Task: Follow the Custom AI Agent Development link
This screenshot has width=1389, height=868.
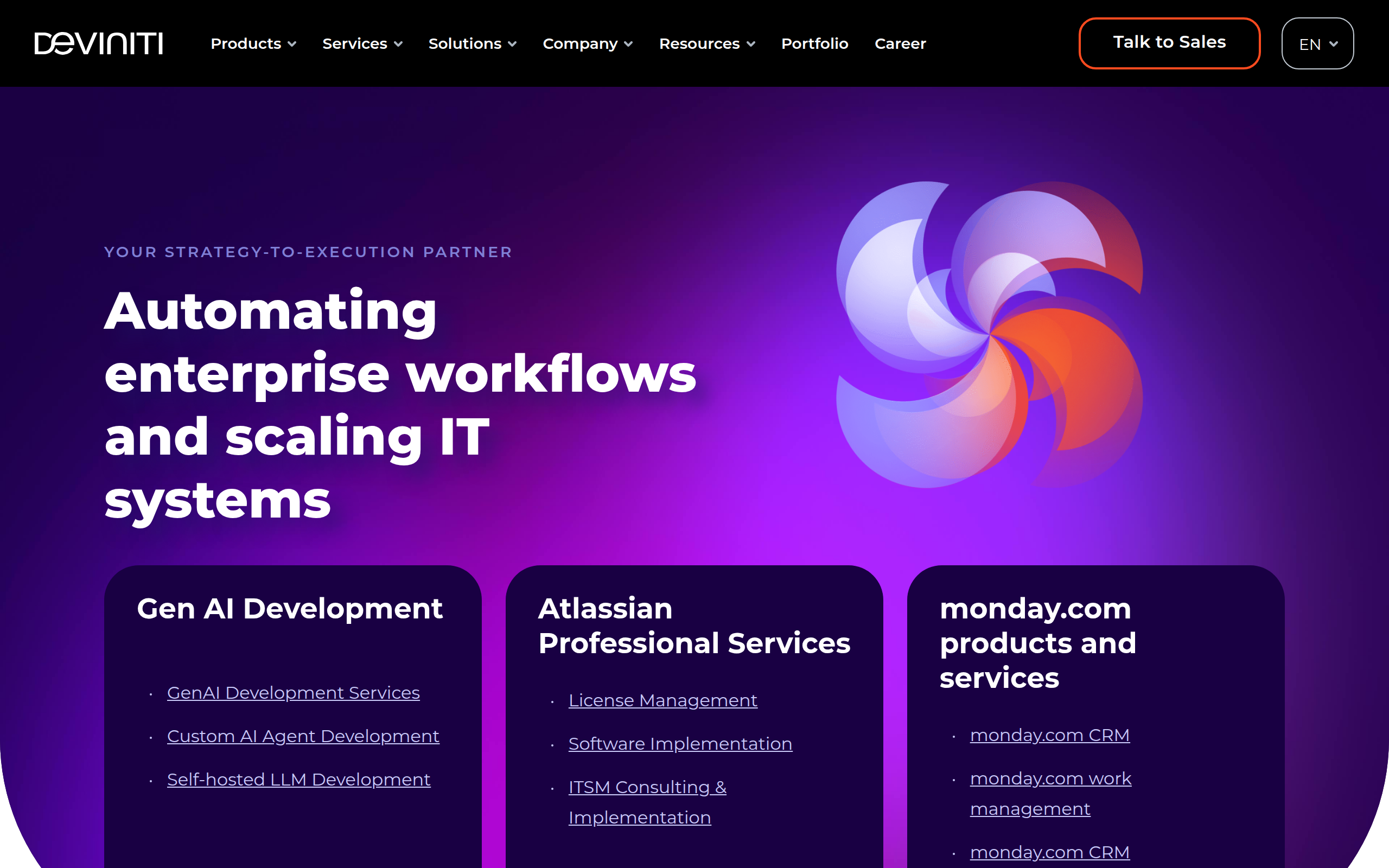Action: click(x=302, y=736)
